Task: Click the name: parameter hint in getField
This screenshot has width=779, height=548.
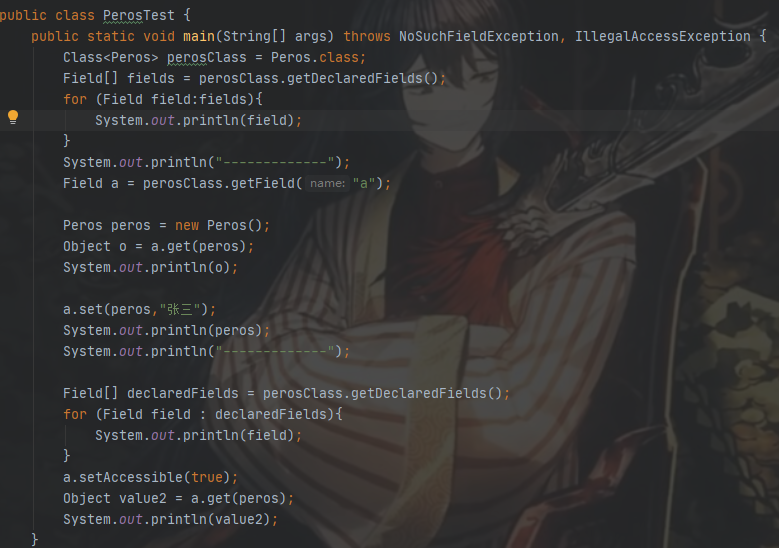Action: point(327,183)
